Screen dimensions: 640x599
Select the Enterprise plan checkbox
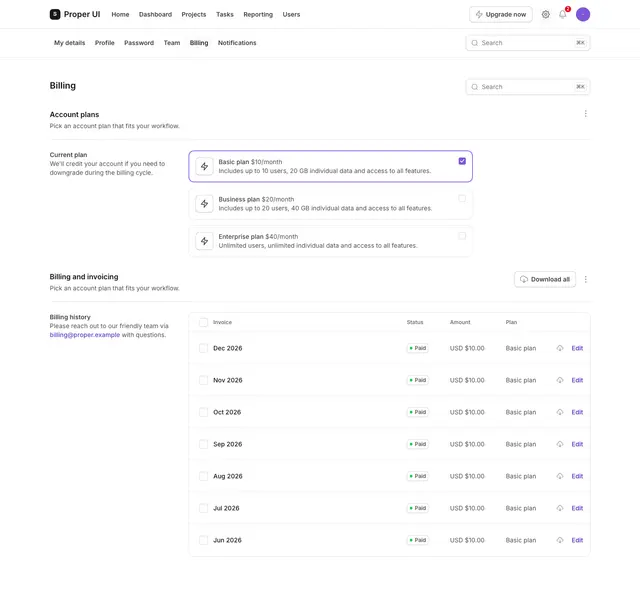pos(462,236)
